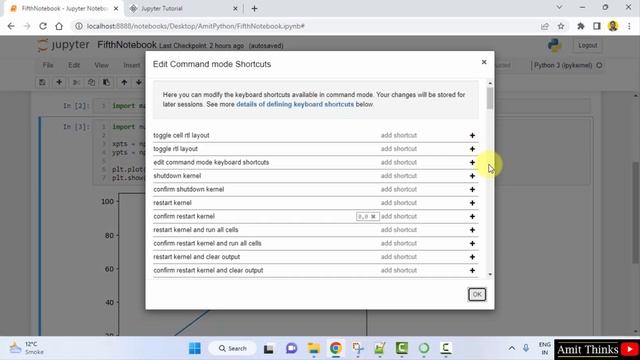
Task: Click shortcut input field for toggle rtl layout
Action: [399, 149]
